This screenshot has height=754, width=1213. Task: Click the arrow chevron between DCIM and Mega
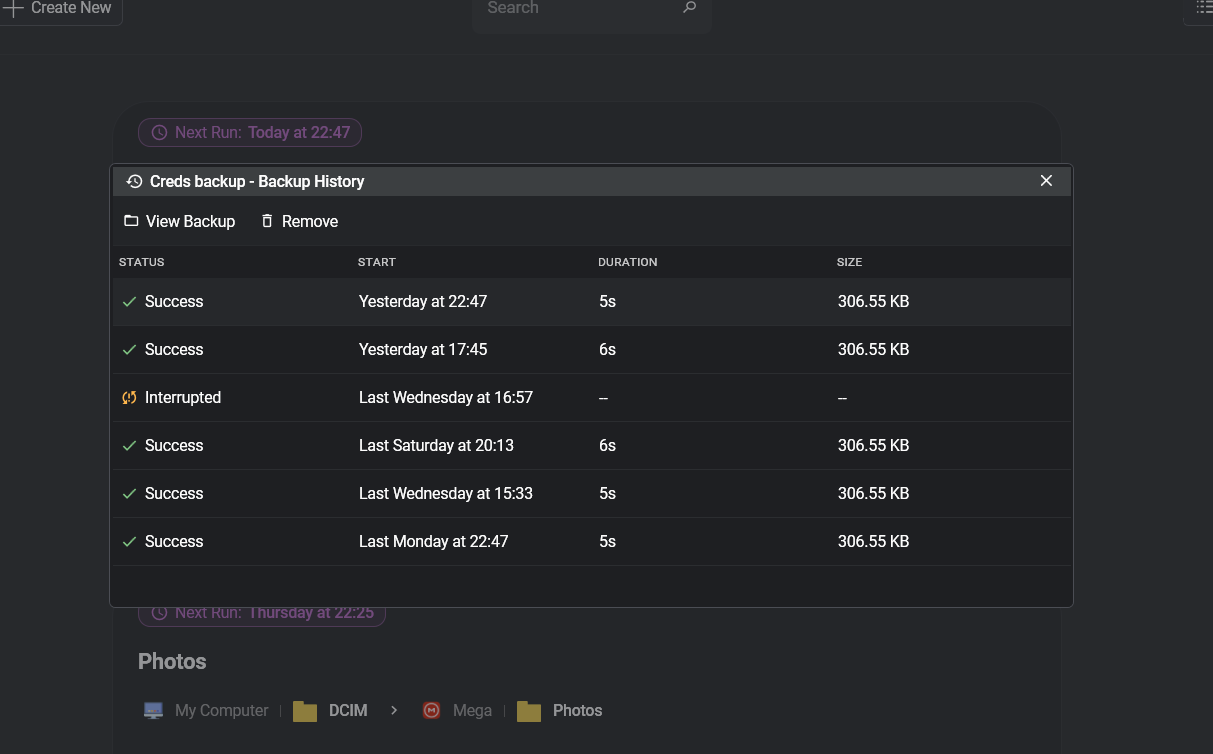pos(394,710)
